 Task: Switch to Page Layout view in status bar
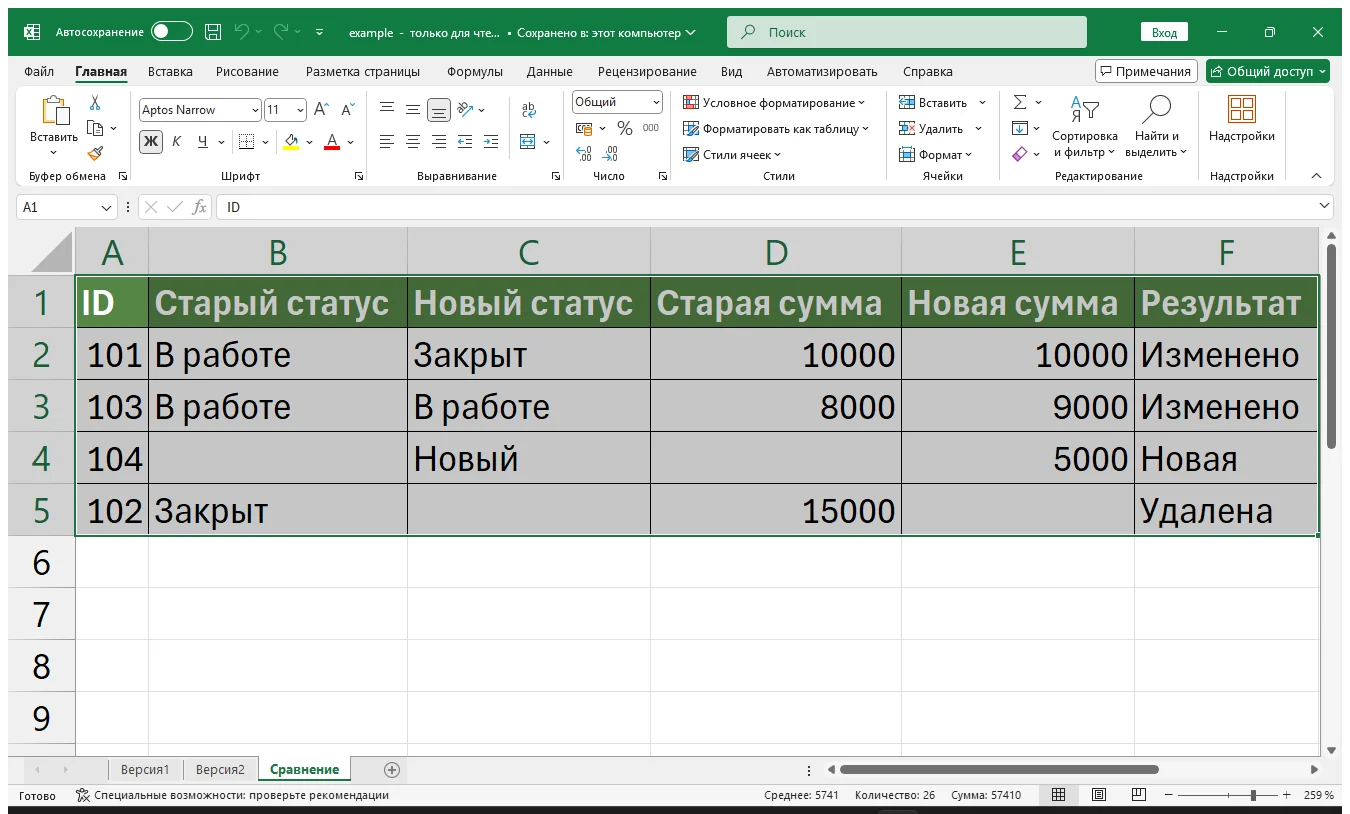click(x=1098, y=795)
